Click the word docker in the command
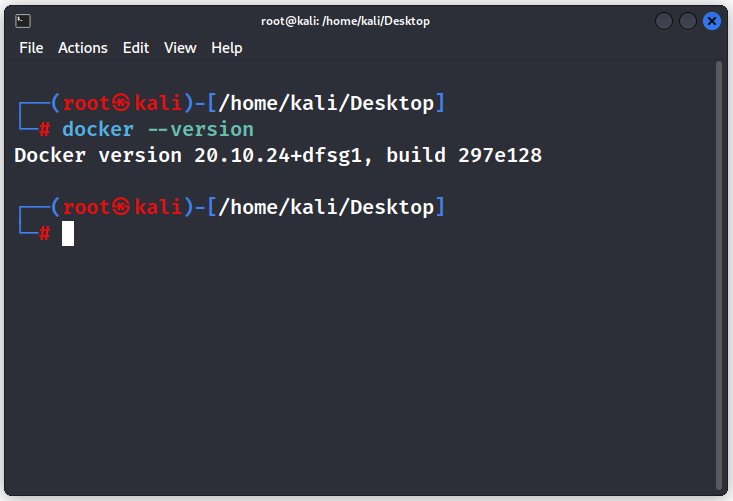This screenshot has width=733, height=501. (x=98, y=129)
